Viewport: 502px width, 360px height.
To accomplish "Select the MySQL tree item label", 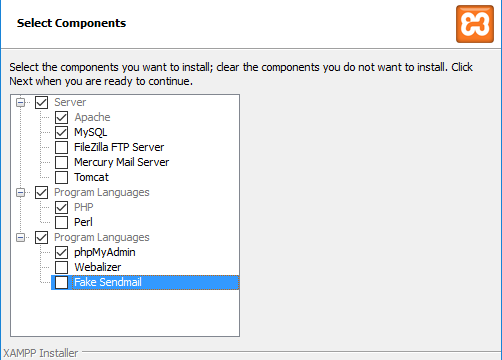I will tap(90, 132).
